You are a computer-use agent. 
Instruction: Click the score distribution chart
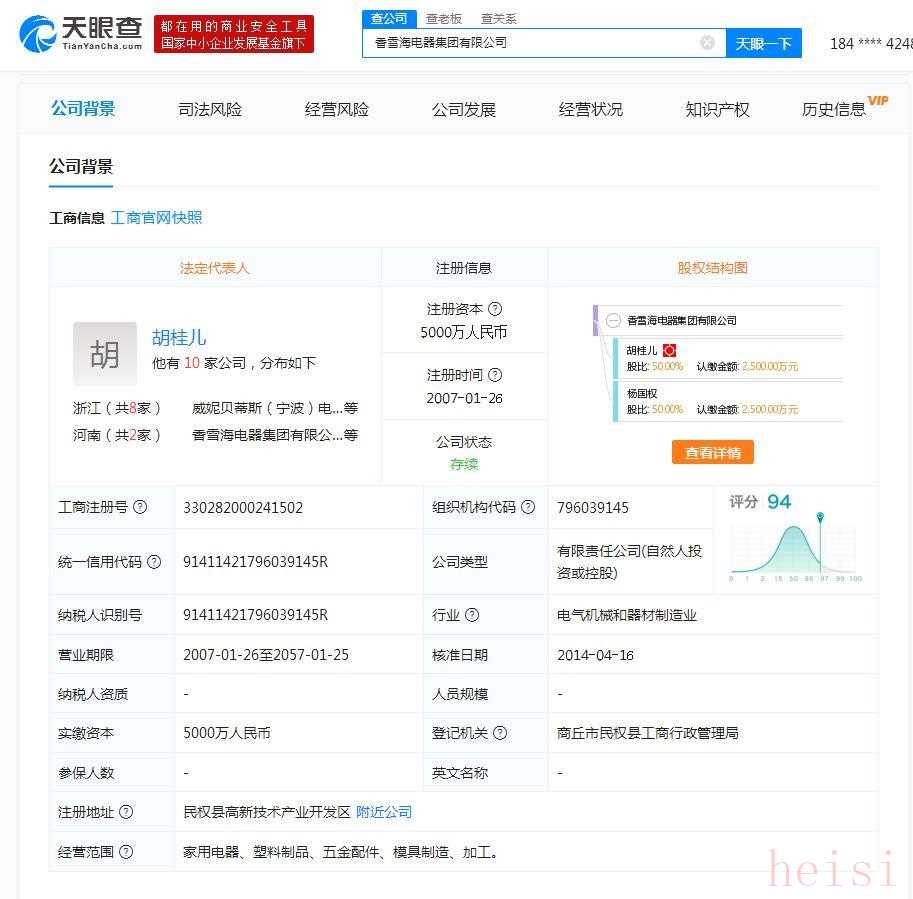point(795,547)
